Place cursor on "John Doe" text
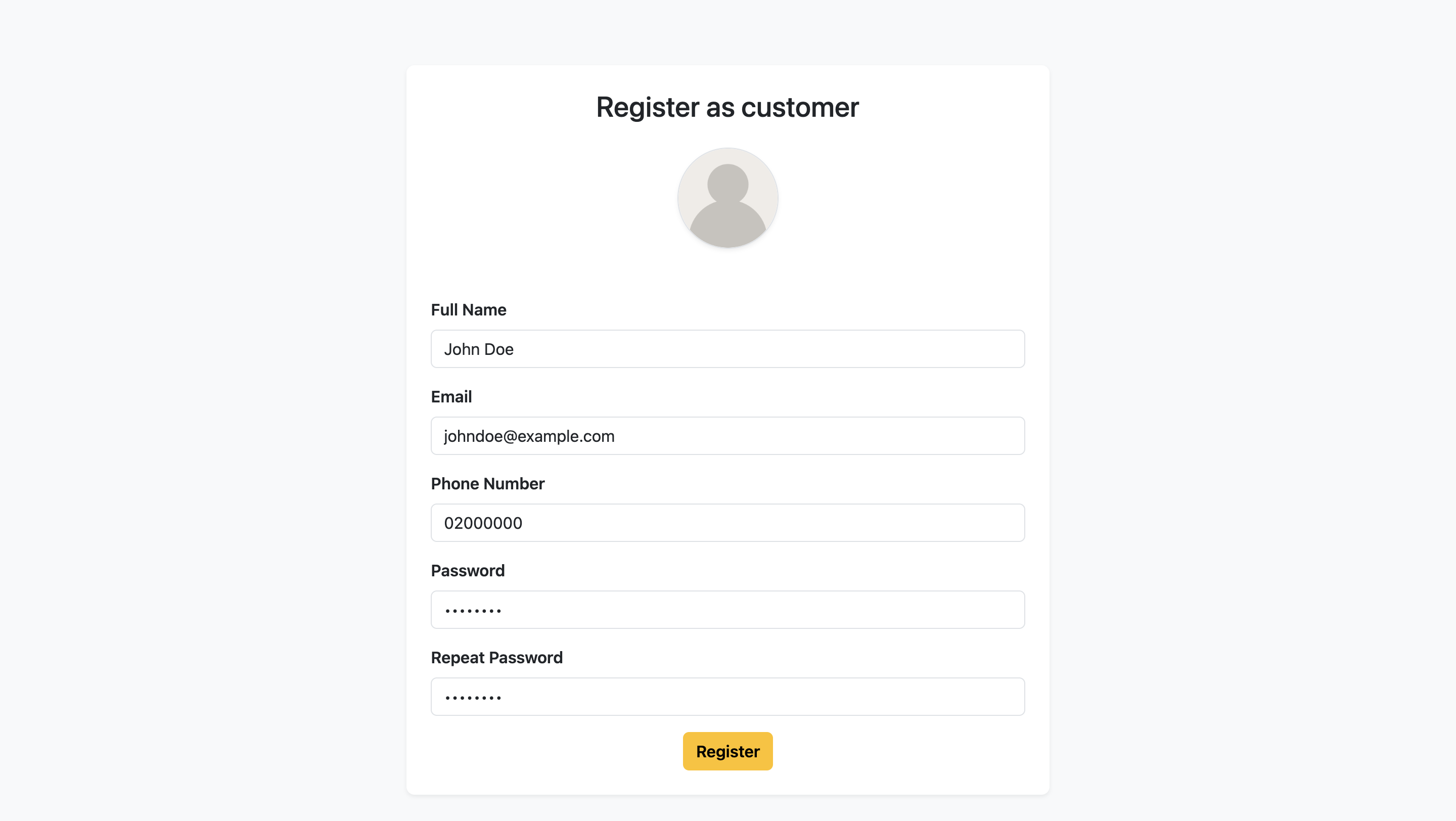Image resolution: width=1456 pixels, height=821 pixels. click(479, 349)
